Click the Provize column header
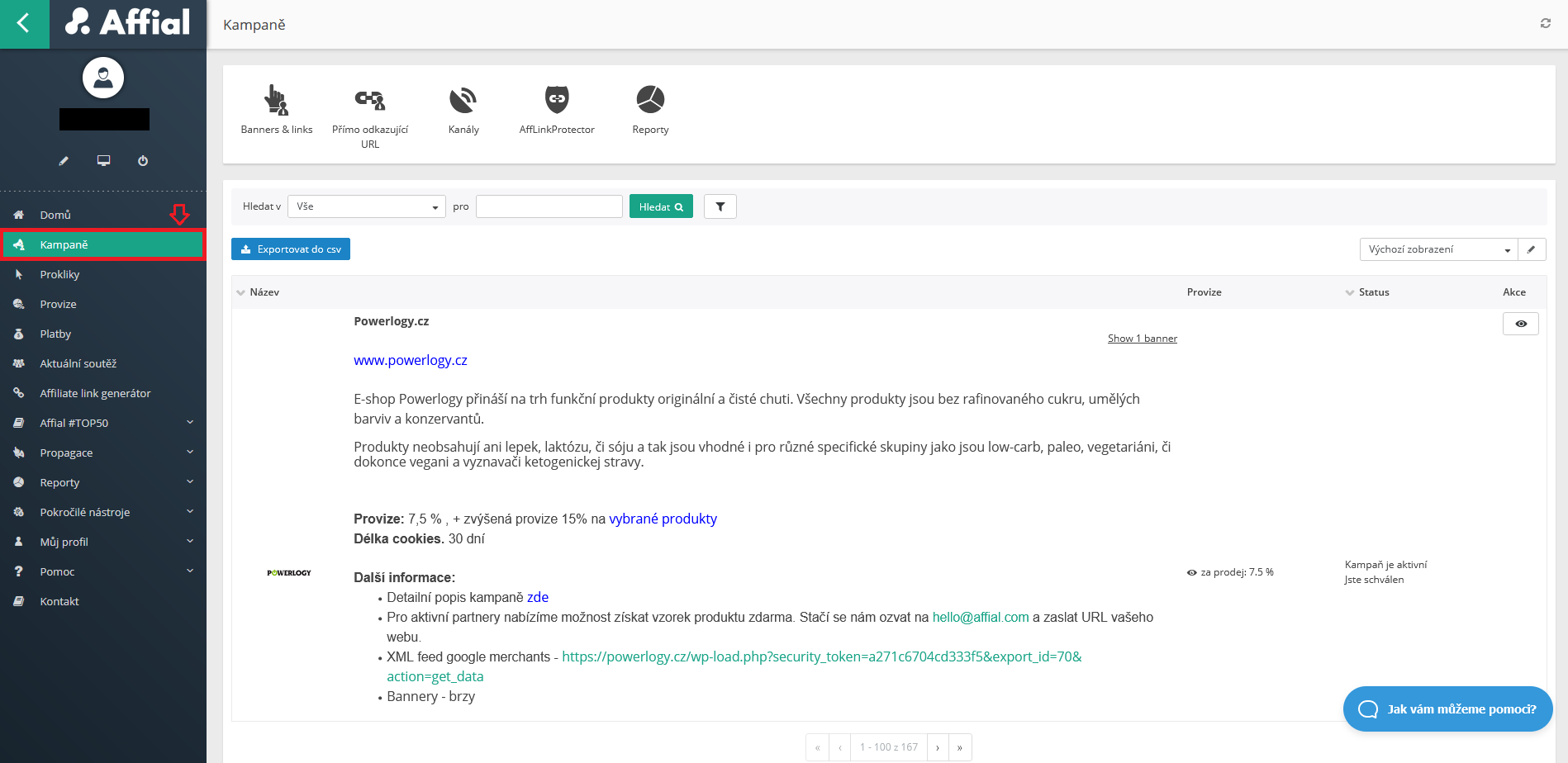The height and width of the screenshot is (763, 1568). [1204, 292]
